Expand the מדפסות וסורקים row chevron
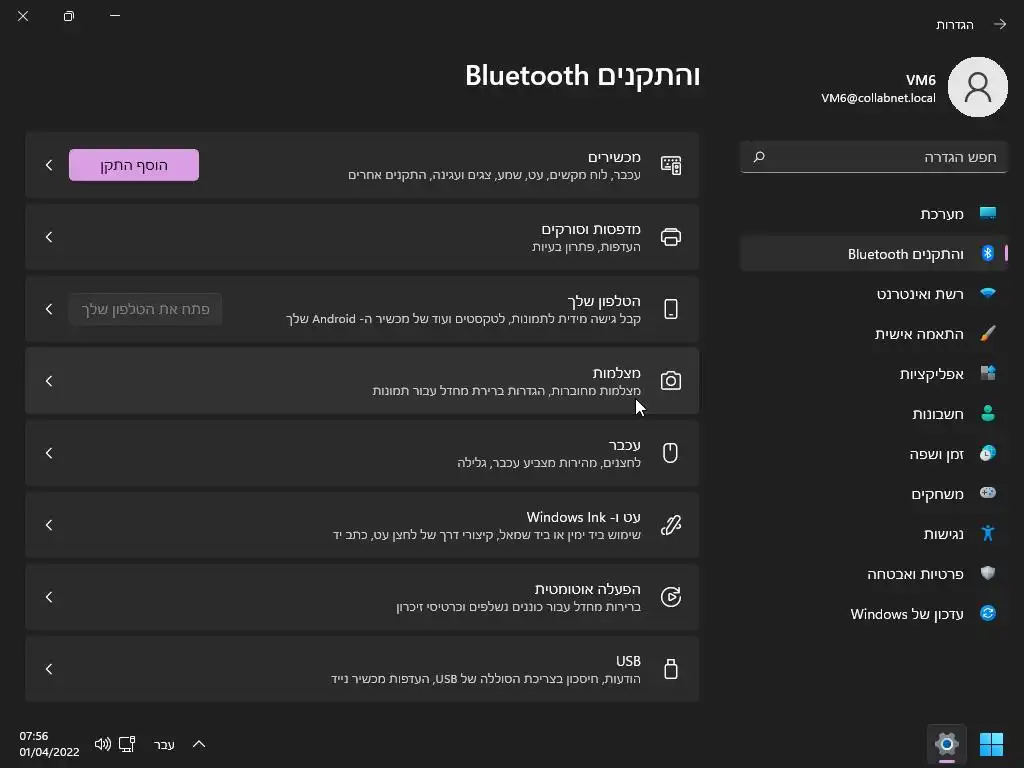 point(49,237)
